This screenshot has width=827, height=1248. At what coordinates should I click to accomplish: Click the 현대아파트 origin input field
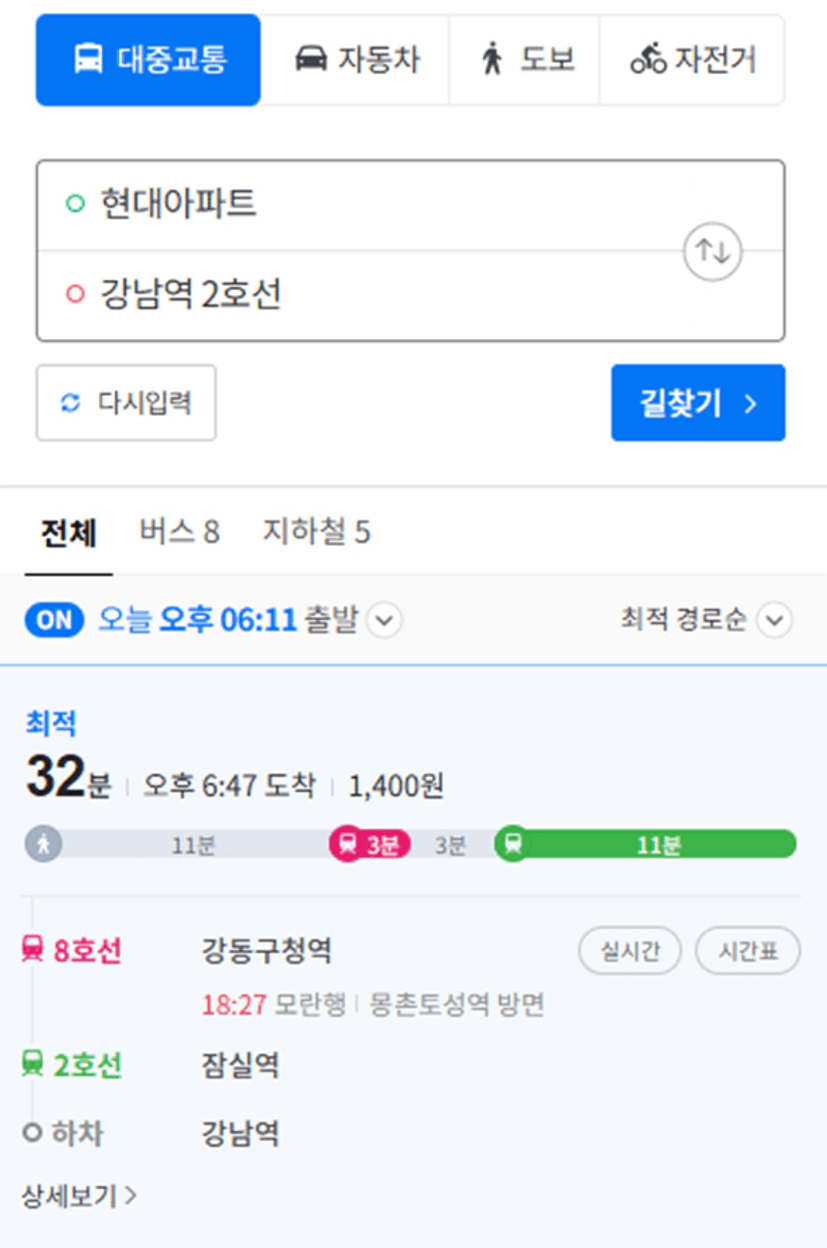[360, 205]
